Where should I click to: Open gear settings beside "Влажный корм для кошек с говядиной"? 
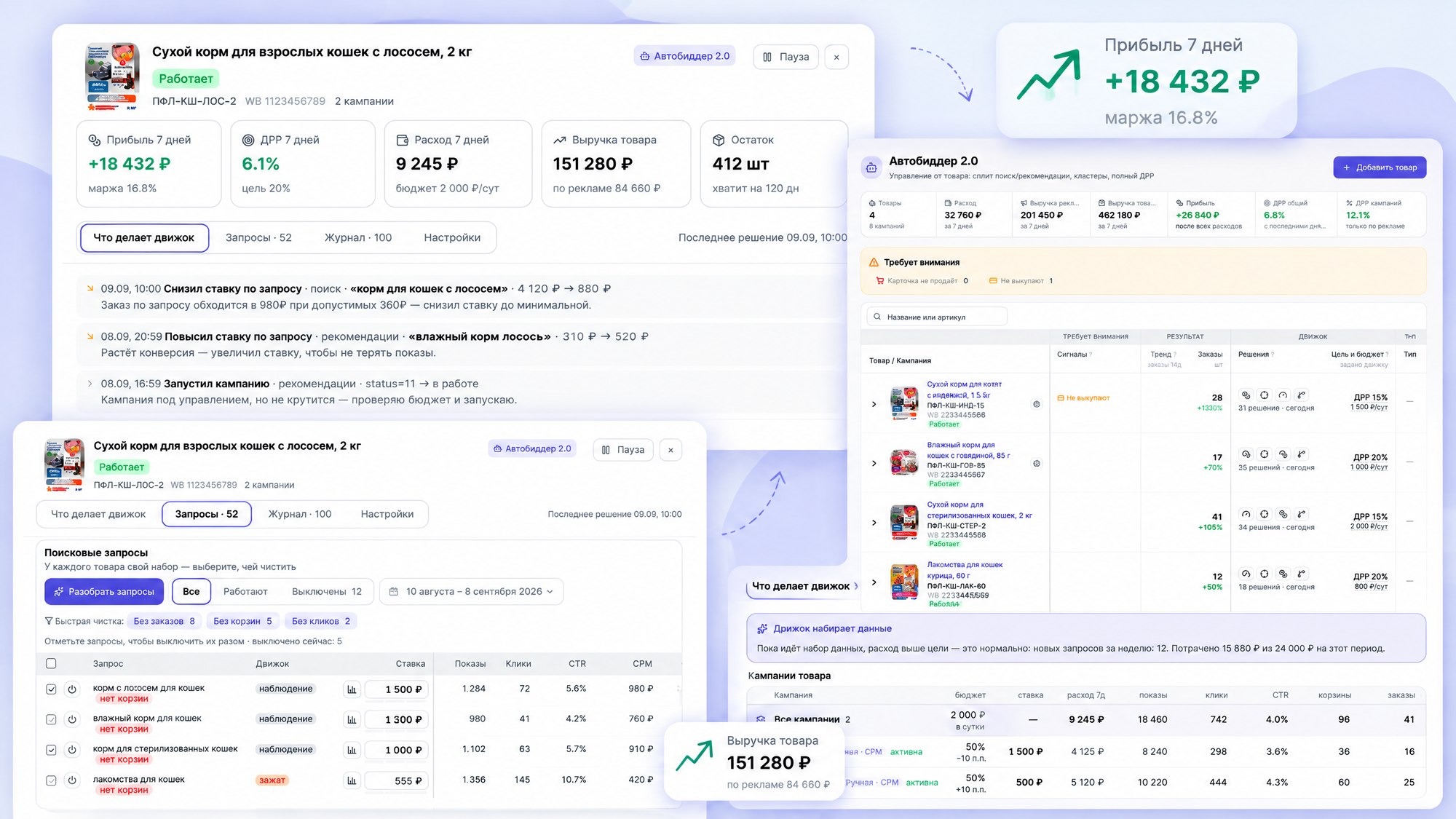pos(1037,464)
